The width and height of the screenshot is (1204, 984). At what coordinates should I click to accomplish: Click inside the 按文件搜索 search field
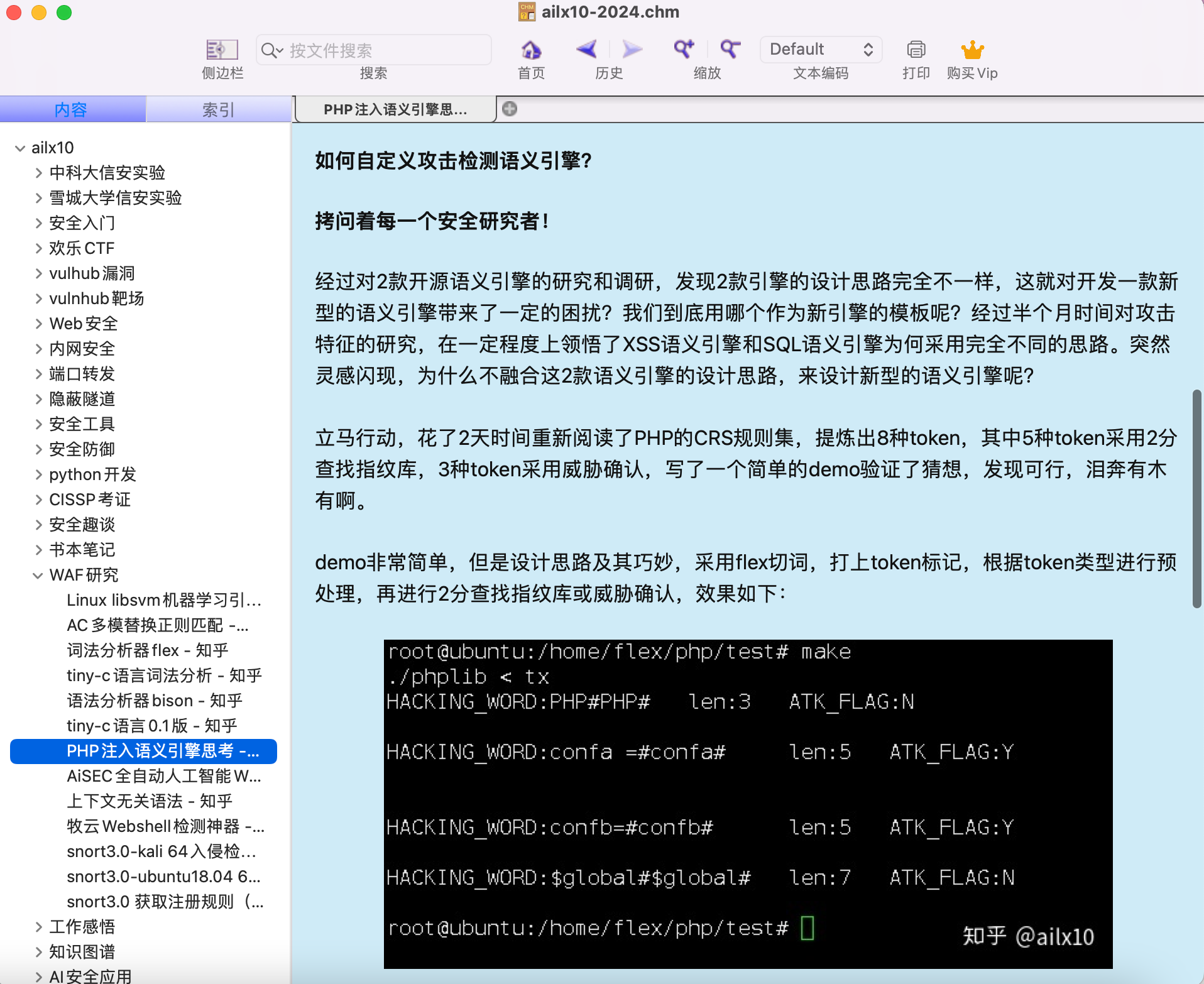pos(373,50)
